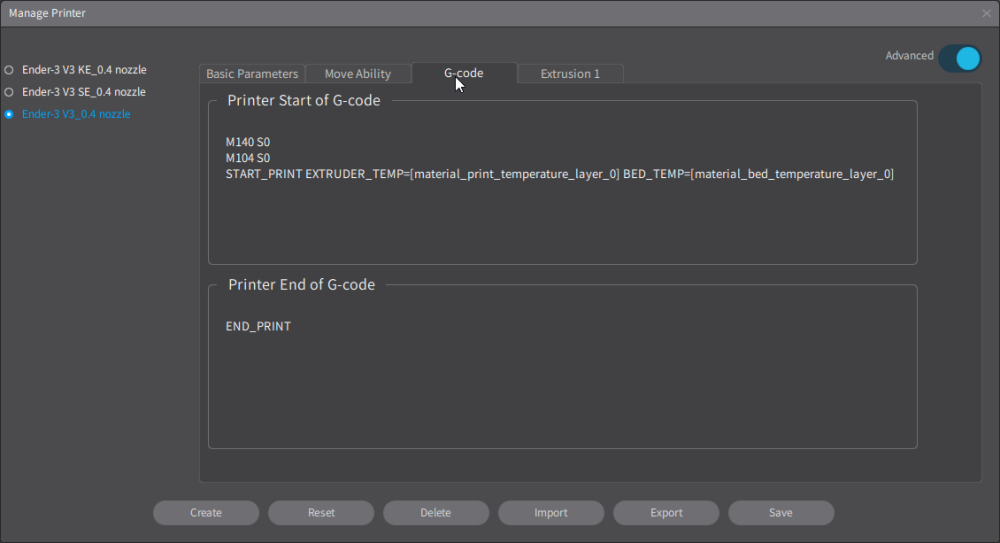This screenshot has height=543, width=1000.
Task: Export the printer profile
Action: pyautogui.click(x=666, y=513)
